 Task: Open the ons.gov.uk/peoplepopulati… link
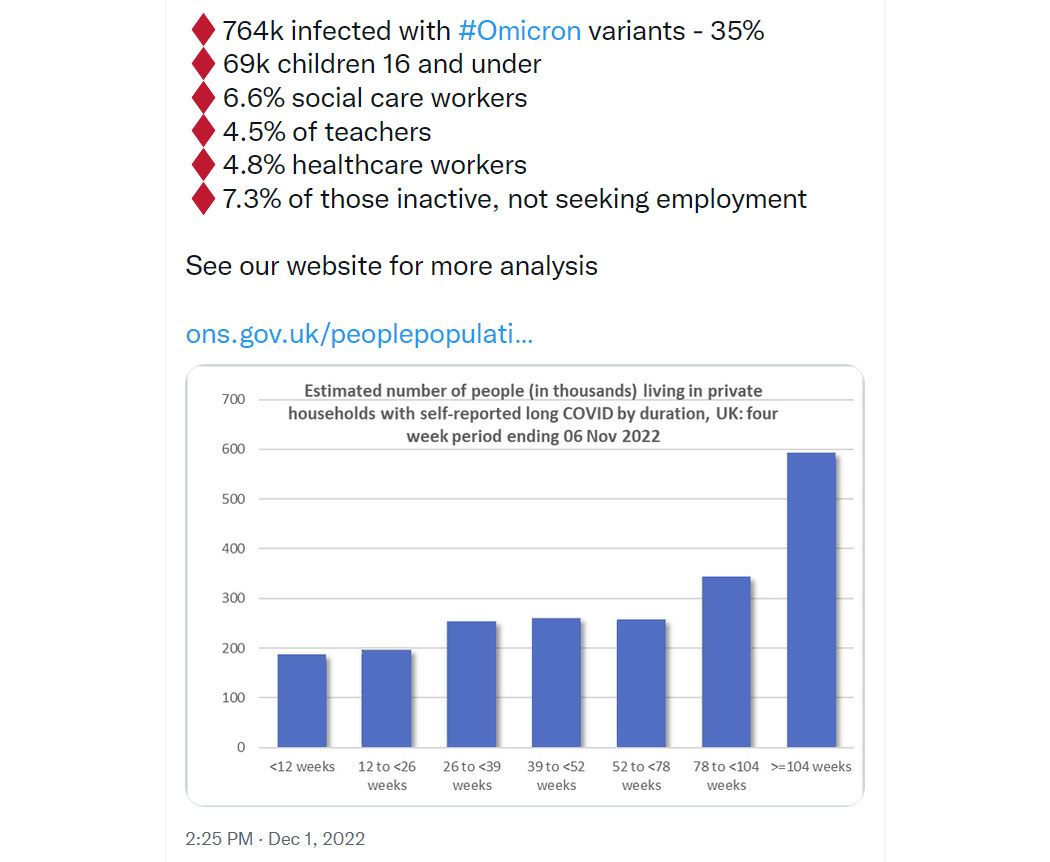click(x=359, y=334)
